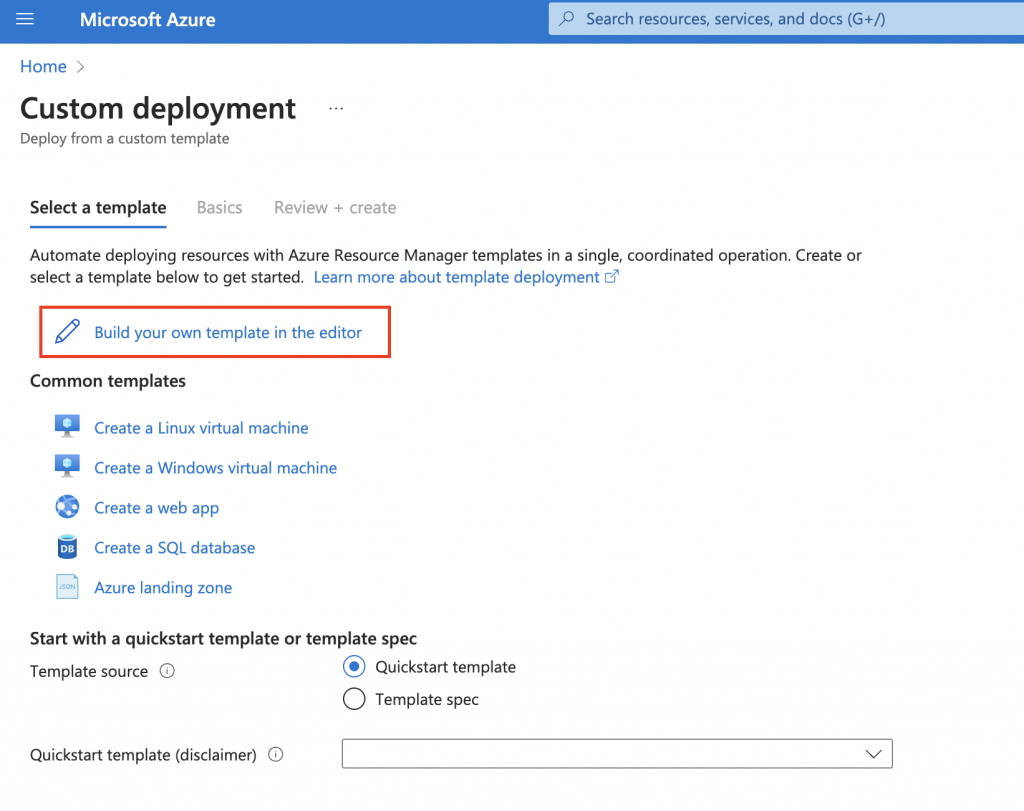Image resolution: width=1024 pixels, height=811 pixels.
Task: Go to Home breadcrumb link
Action: (x=43, y=67)
